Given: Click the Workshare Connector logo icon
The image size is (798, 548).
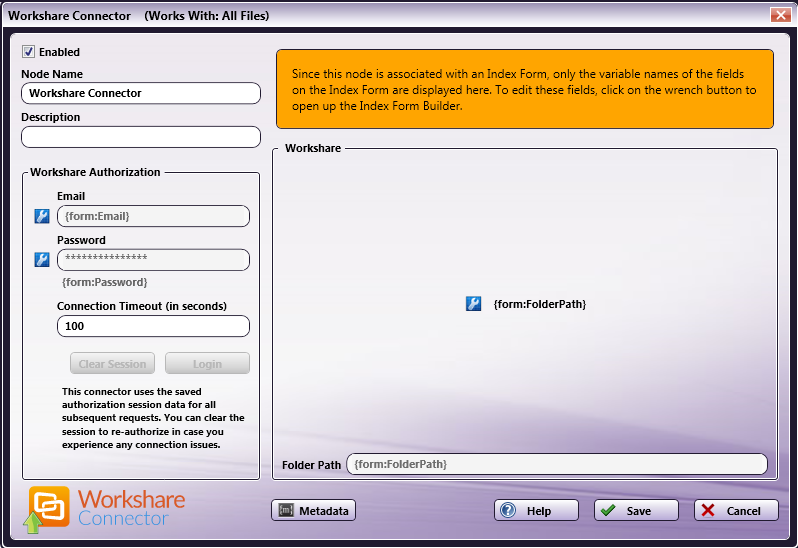Looking at the screenshot, I should coord(47,509).
